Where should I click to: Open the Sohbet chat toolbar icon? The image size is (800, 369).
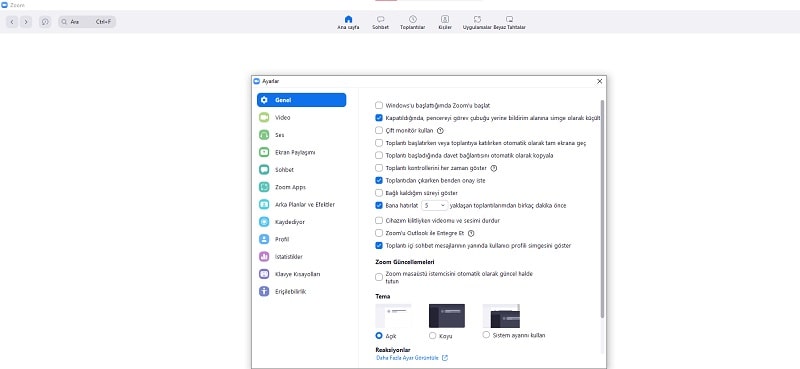[x=380, y=19]
